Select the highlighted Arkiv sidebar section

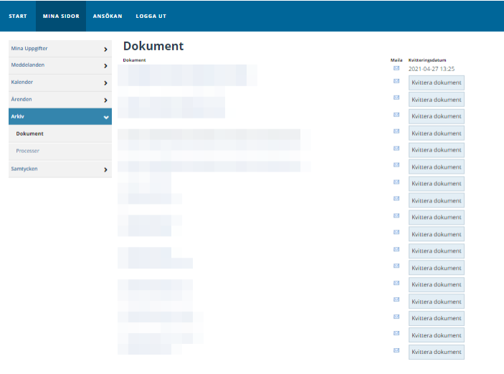[60, 117]
